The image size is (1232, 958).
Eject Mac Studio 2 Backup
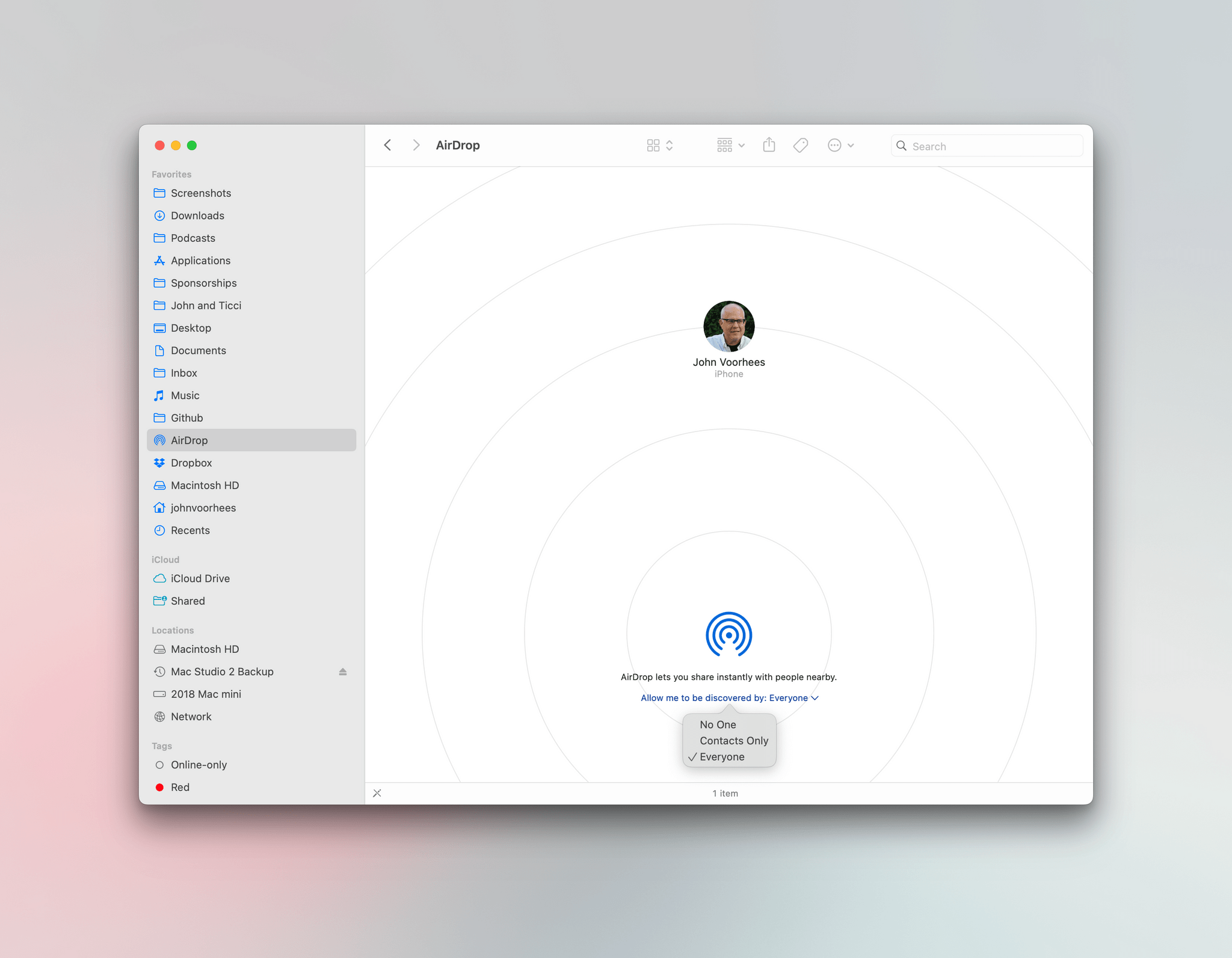pyautogui.click(x=343, y=672)
